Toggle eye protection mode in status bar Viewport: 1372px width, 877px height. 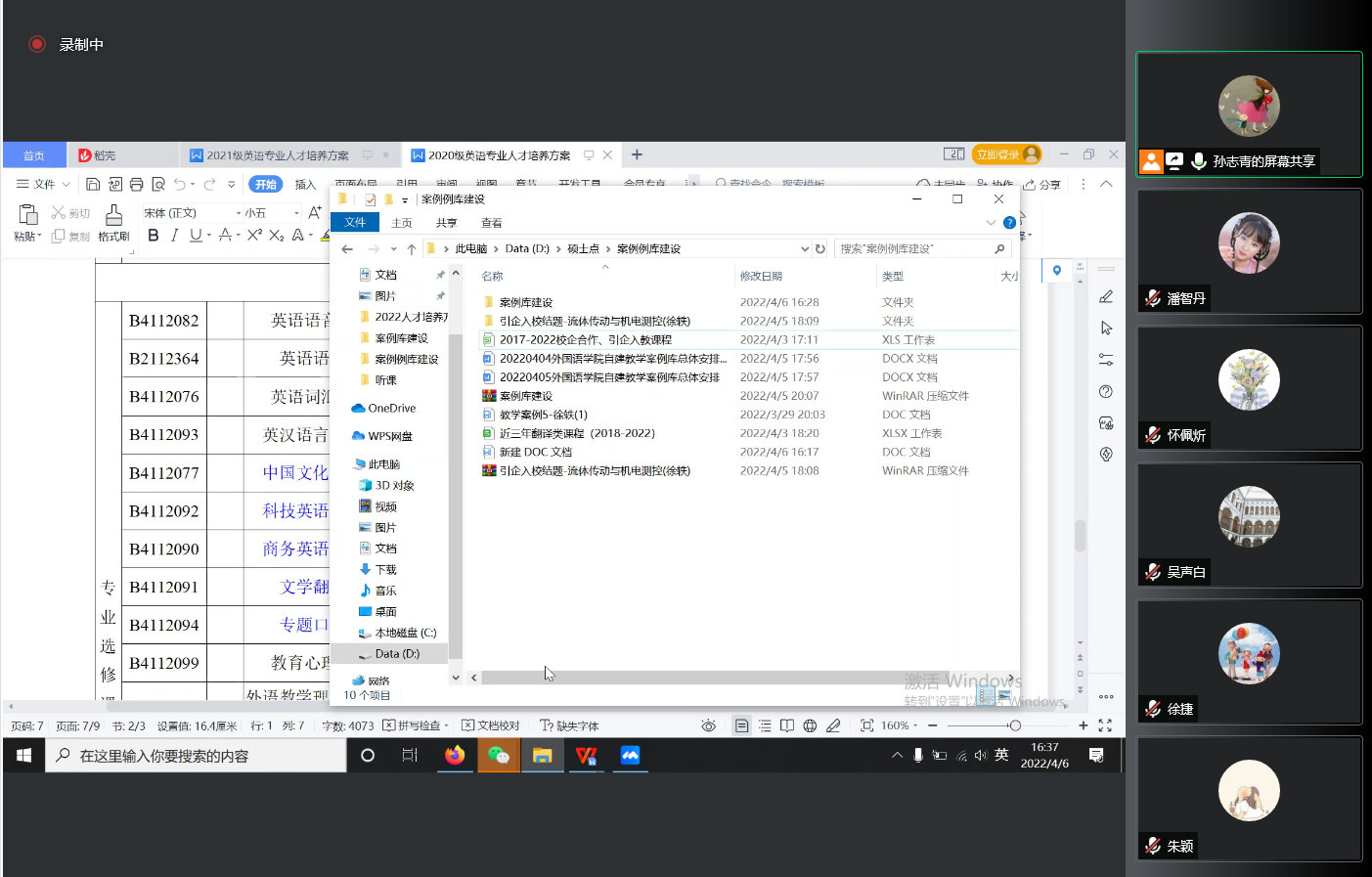click(708, 725)
